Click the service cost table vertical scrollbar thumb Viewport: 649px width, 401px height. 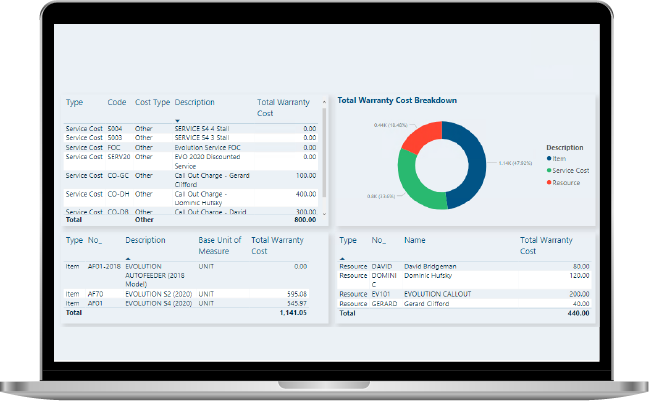tap(324, 152)
